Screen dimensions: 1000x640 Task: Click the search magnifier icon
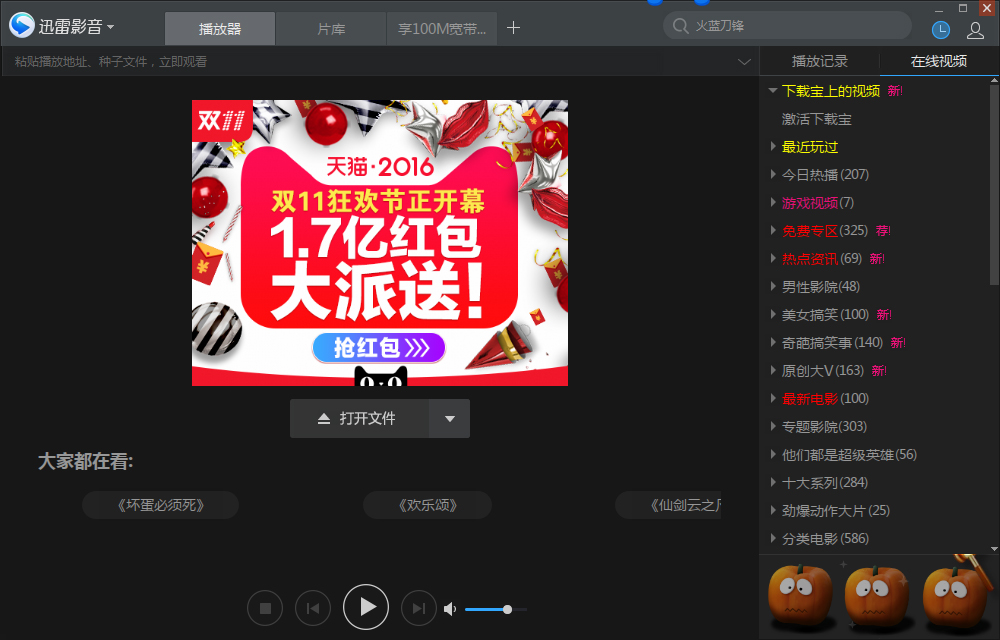tap(680, 26)
